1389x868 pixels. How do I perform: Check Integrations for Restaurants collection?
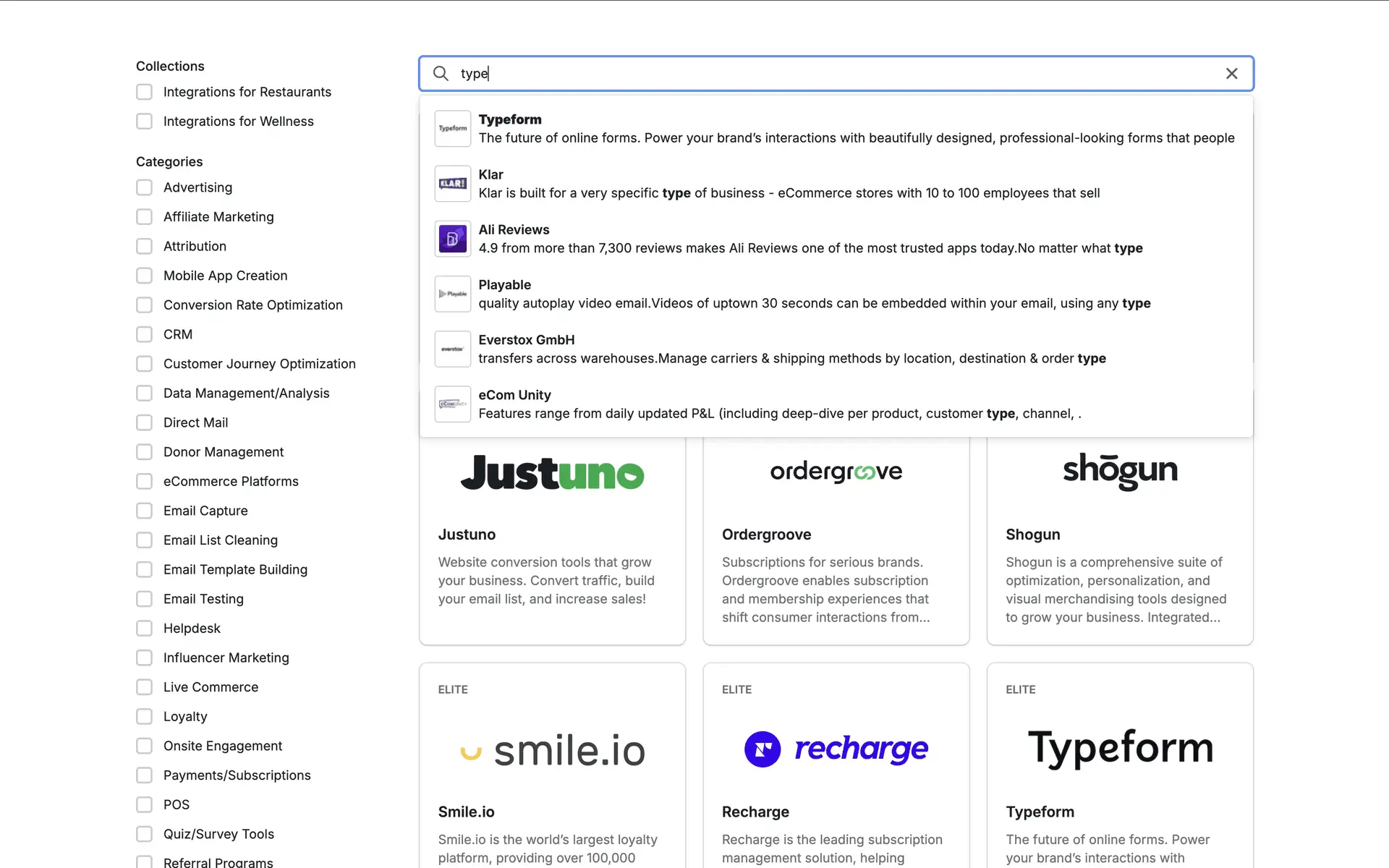click(145, 92)
